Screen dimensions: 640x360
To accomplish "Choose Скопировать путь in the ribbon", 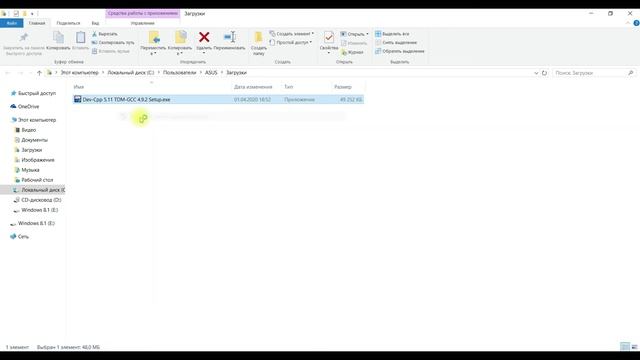I will tap(113, 42).
